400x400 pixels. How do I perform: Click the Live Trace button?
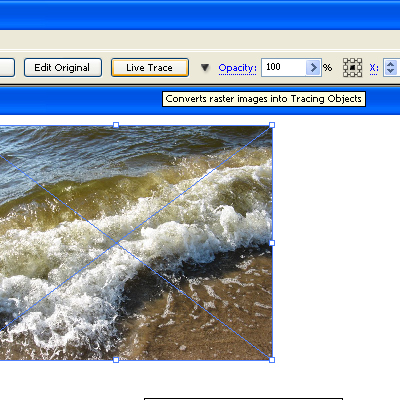tap(150, 68)
